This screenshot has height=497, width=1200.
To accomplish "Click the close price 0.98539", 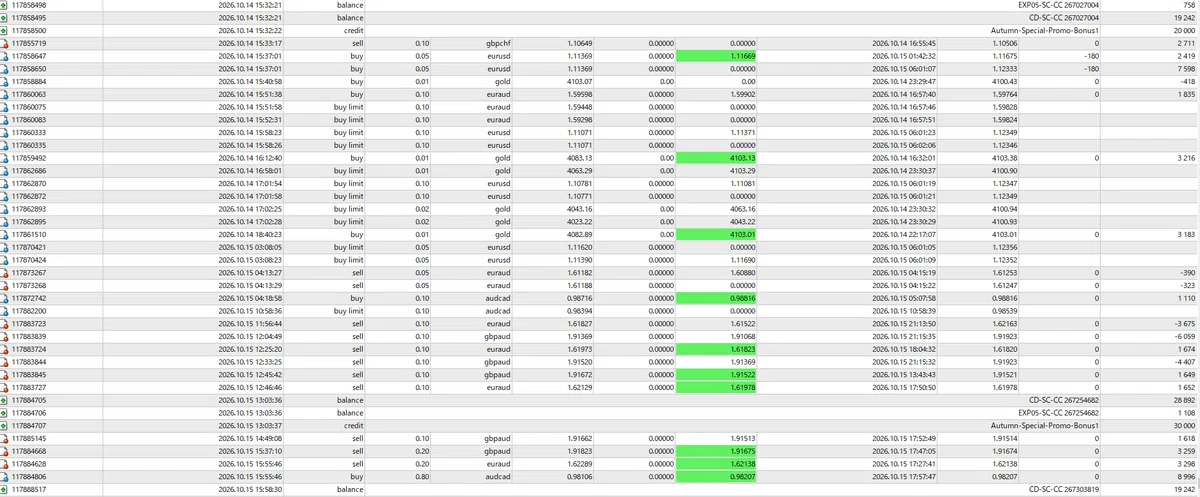I will pos(1004,311).
